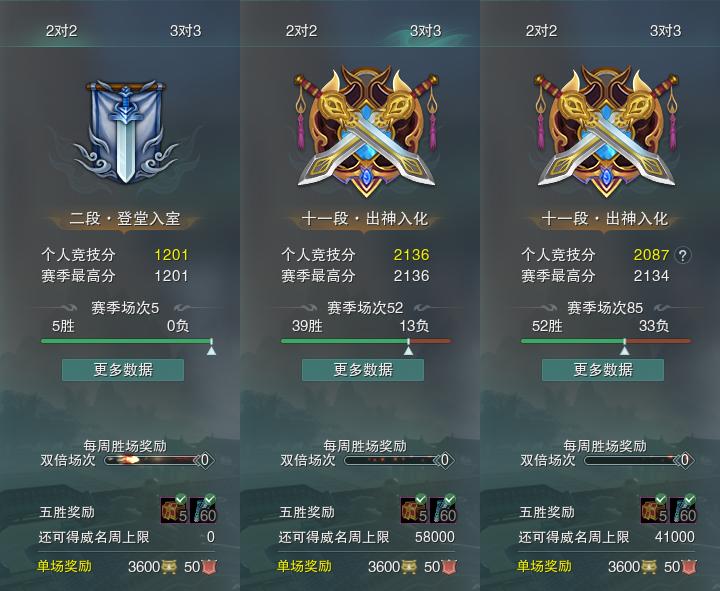The height and width of the screenshot is (591, 720).
Task: Select the chest reward icon in right panel
Action: pos(654,510)
